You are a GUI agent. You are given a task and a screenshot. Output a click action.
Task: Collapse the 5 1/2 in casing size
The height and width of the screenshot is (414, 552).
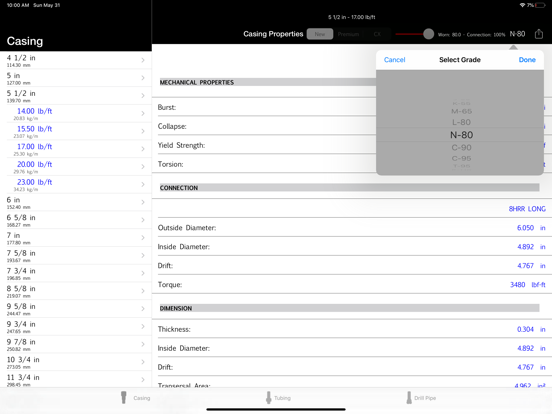coord(76,96)
